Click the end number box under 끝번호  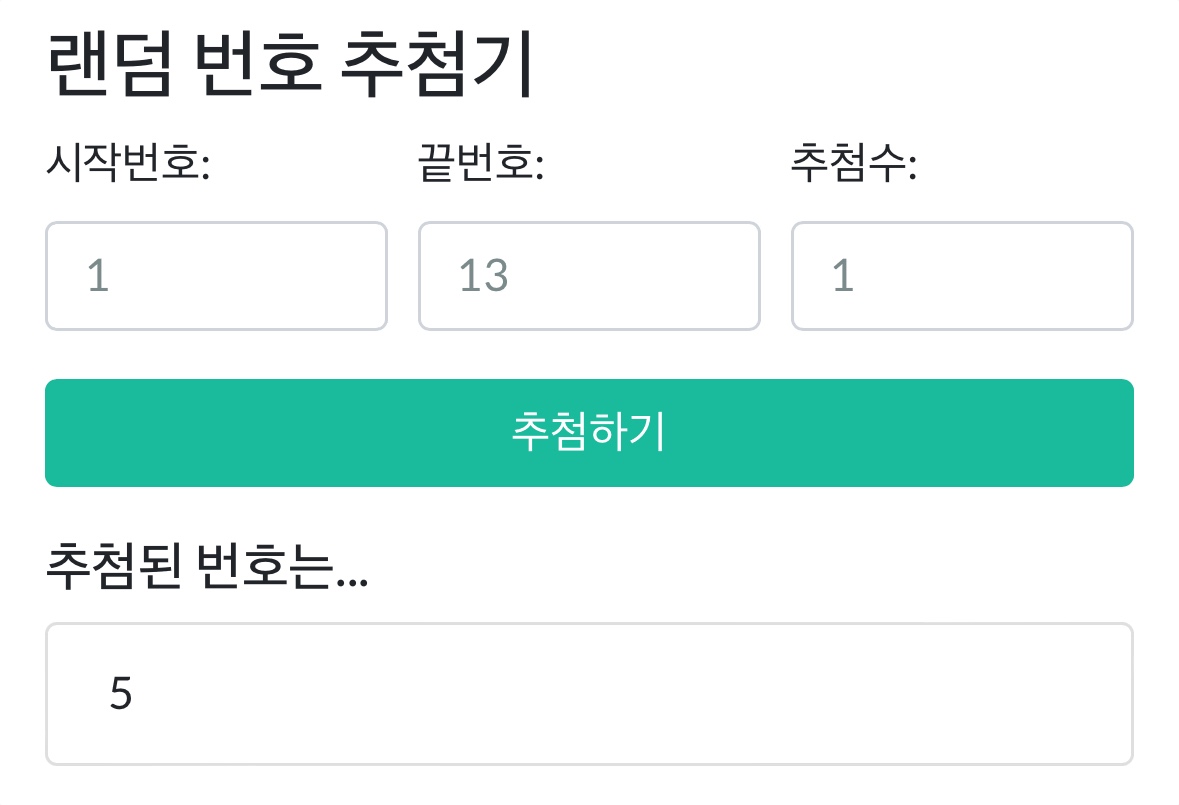(589, 276)
